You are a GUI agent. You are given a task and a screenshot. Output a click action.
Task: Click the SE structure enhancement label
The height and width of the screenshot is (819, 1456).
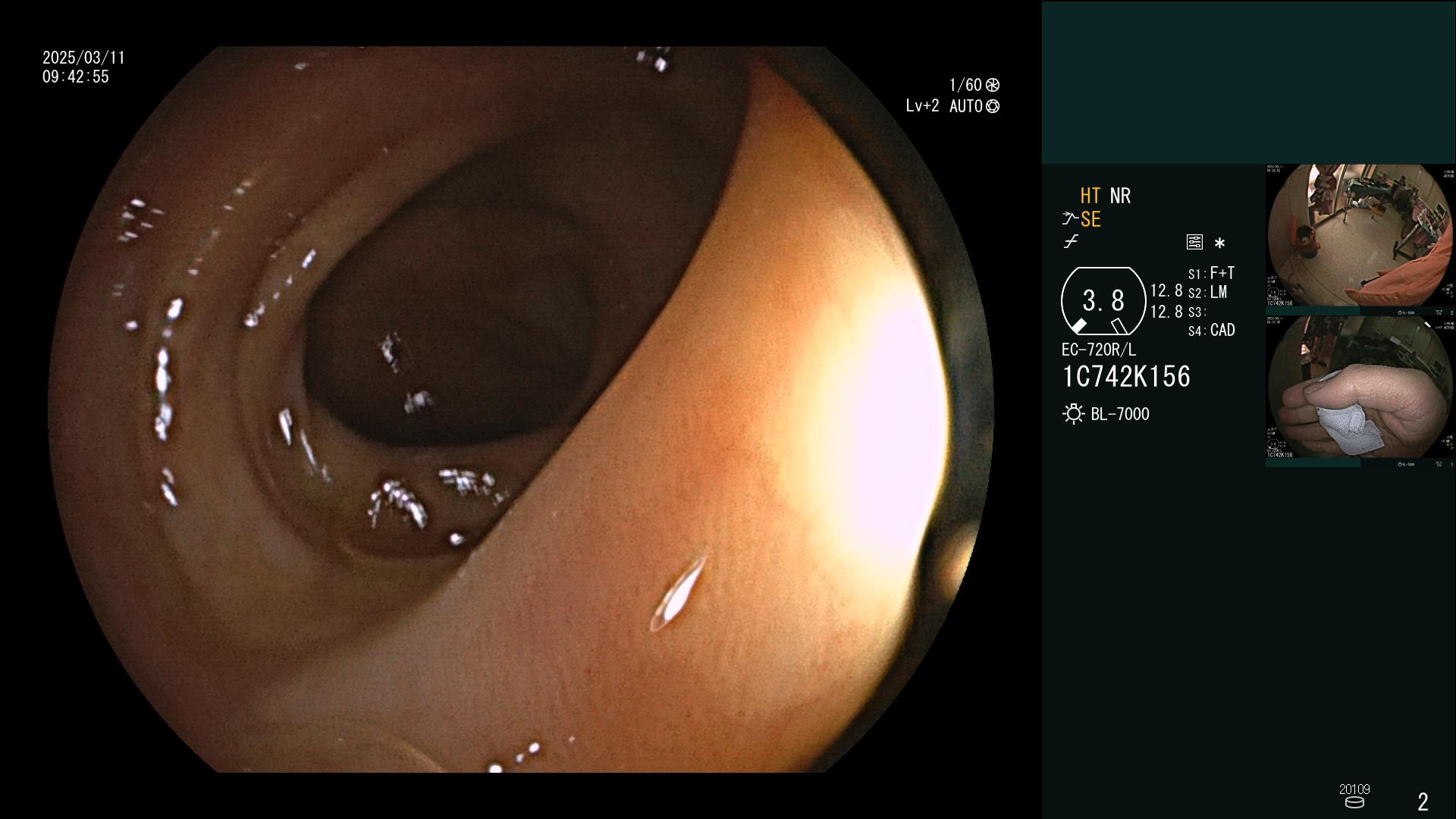[x=1090, y=219]
